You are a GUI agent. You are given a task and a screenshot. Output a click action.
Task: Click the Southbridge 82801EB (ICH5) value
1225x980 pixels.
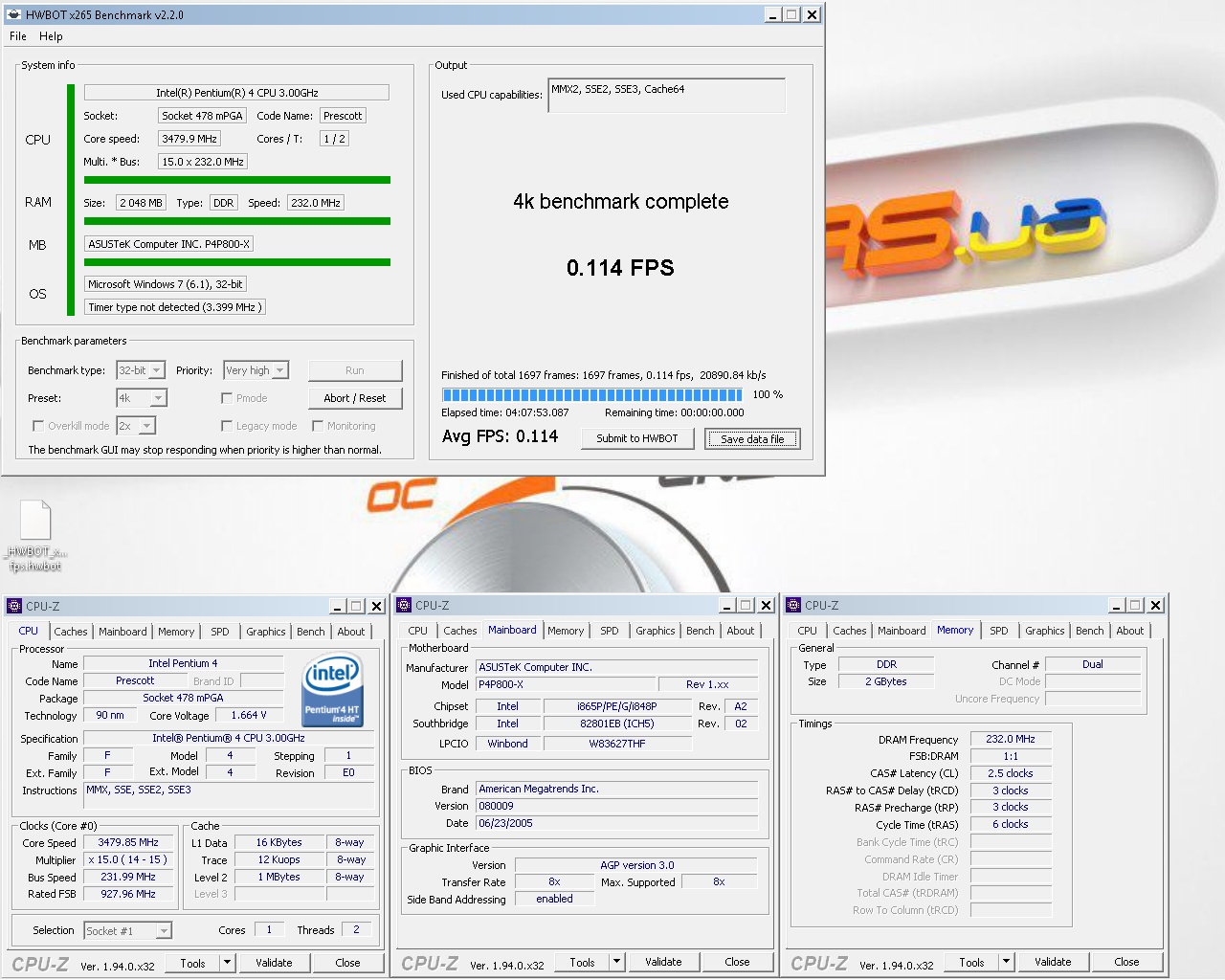click(x=617, y=724)
